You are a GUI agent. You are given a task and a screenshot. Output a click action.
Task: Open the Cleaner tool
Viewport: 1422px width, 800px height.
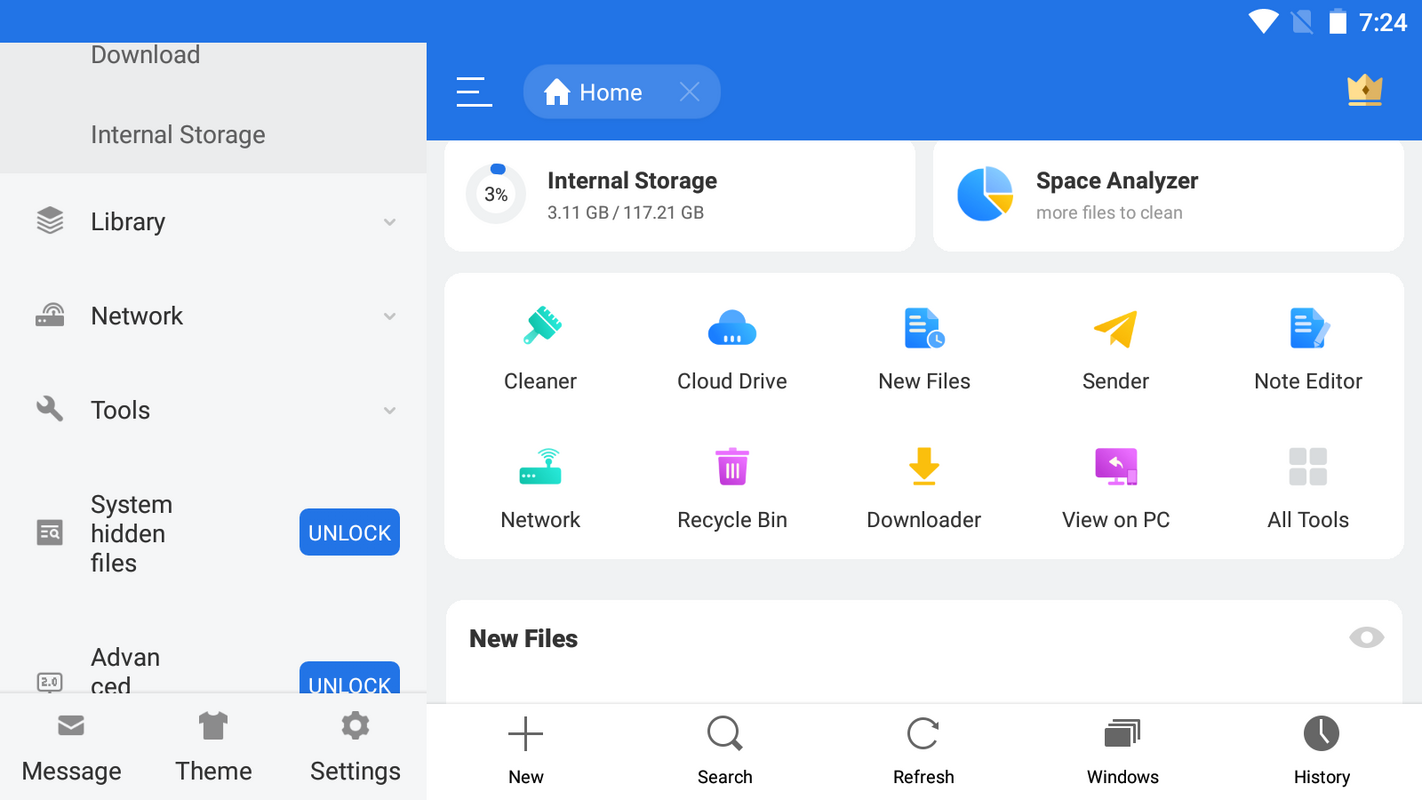(x=540, y=349)
